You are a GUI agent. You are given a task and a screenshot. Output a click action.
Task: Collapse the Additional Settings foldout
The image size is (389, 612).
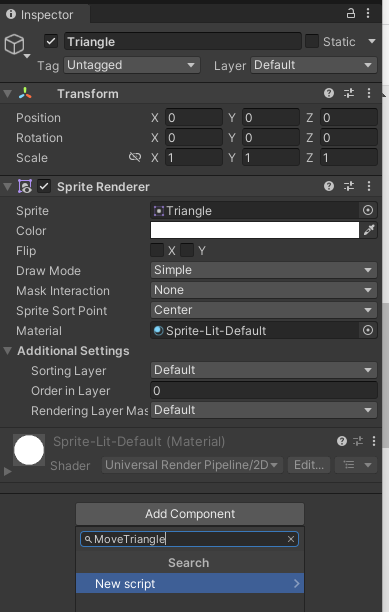[7, 350]
